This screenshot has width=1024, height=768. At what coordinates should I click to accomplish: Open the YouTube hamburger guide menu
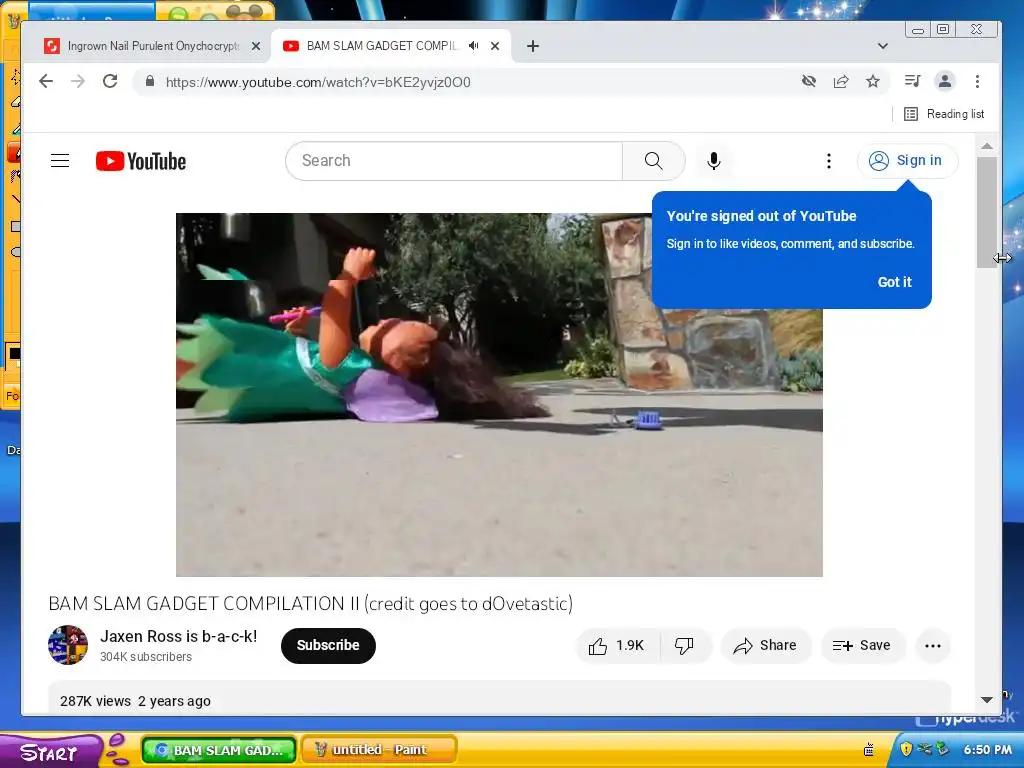60,161
